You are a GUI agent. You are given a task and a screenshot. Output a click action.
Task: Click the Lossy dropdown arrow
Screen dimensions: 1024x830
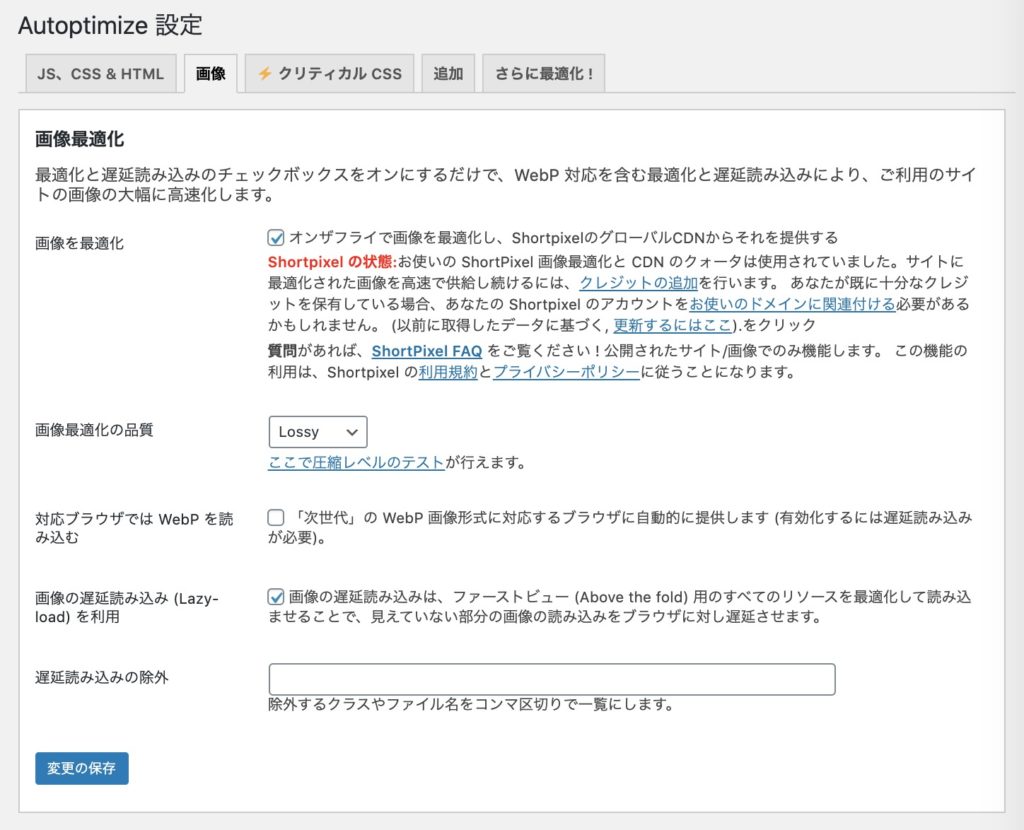point(353,432)
